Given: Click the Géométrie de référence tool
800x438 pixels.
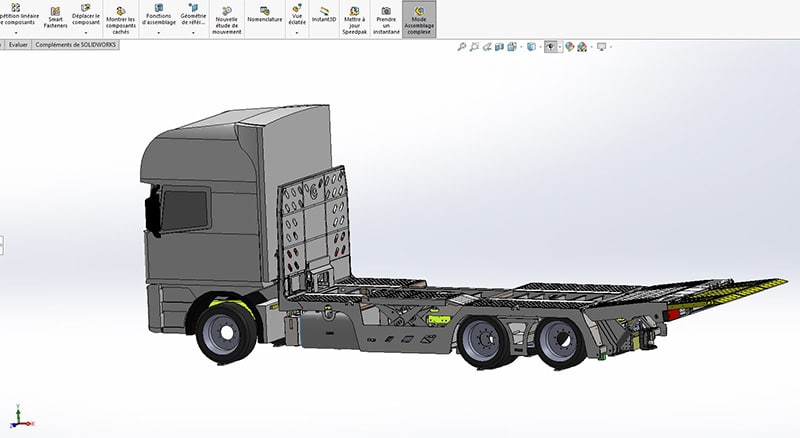Looking at the screenshot, I should coord(193,14).
